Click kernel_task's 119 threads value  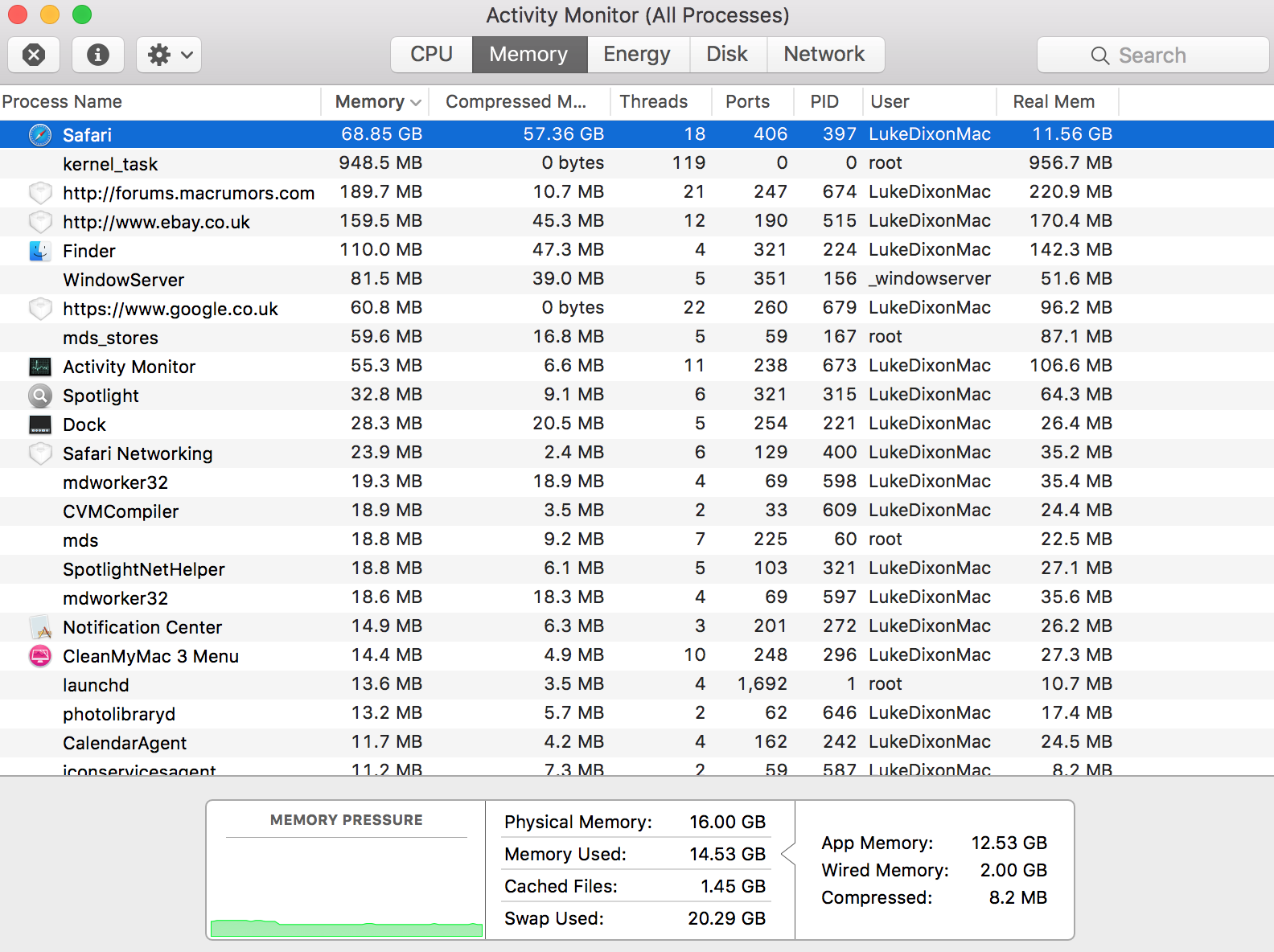click(689, 163)
